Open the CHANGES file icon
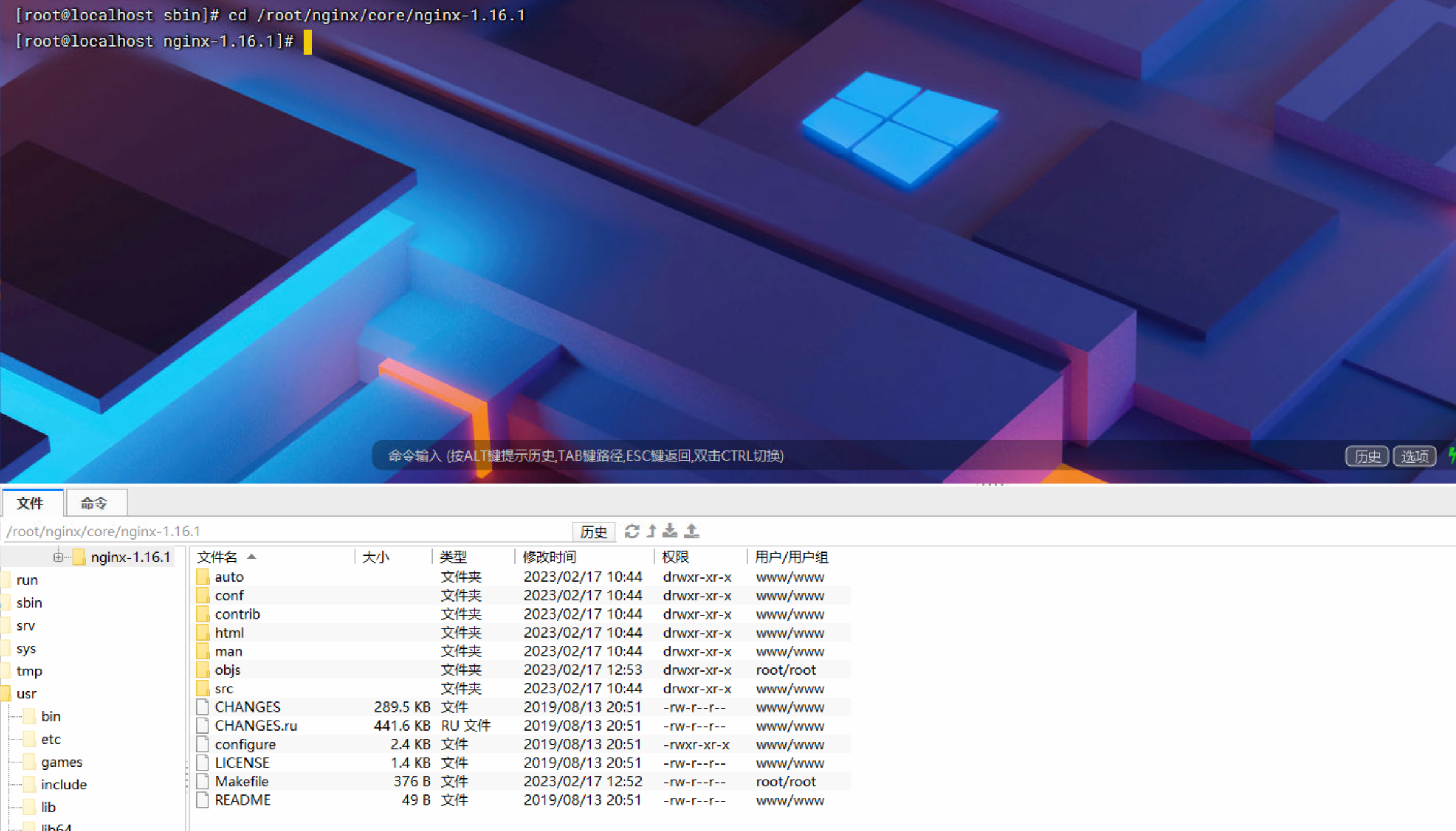This screenshot has height=831, width=1456. pyautogui.click(x=201, y=706)
